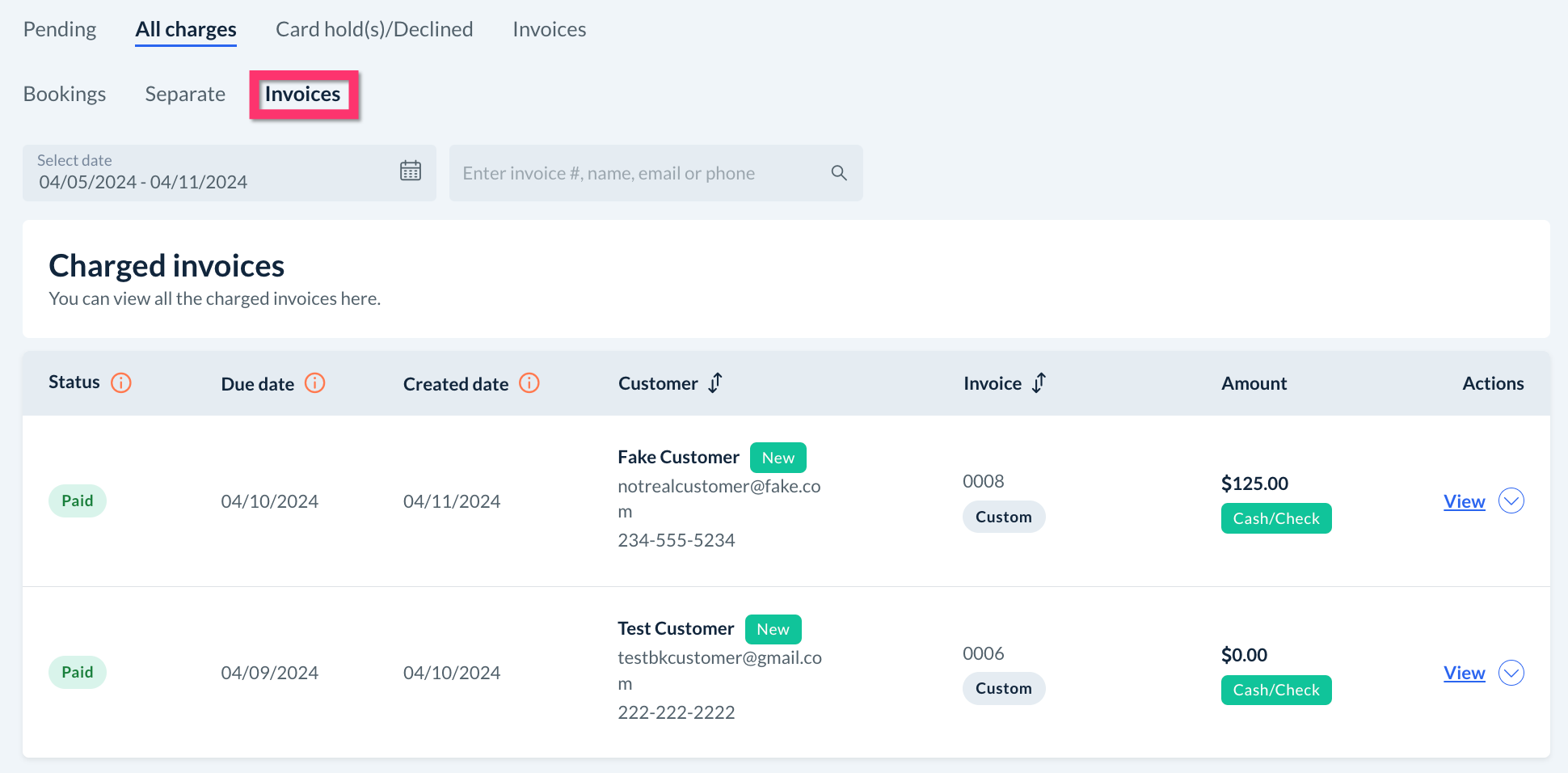Click View link for Fake Customer invoice

point(1464,501)
